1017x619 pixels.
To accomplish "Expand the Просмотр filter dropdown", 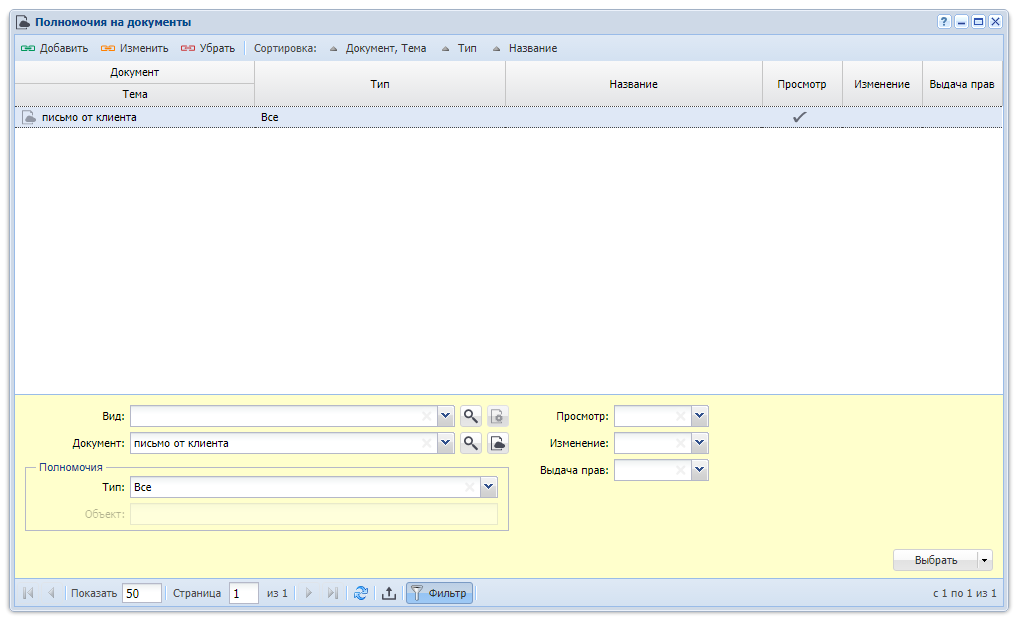I will tap(699, 416).
